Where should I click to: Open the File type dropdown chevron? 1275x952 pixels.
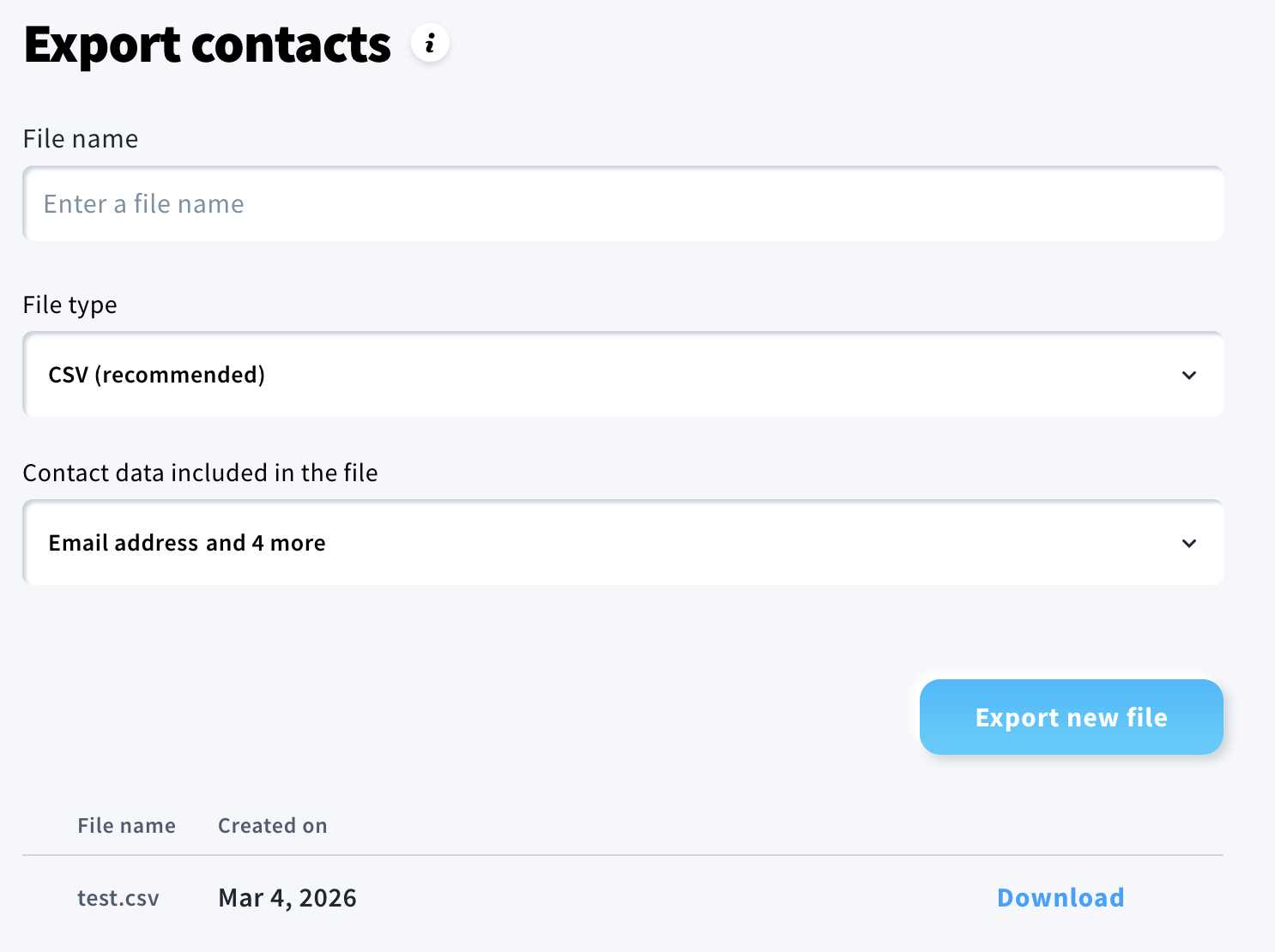(x=1189, y=375)
